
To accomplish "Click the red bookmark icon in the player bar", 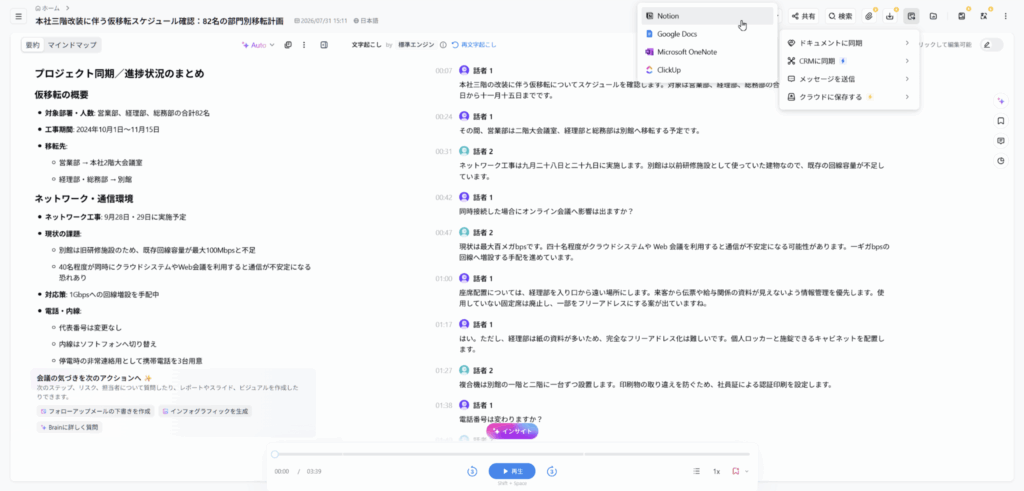I will 735,471.
